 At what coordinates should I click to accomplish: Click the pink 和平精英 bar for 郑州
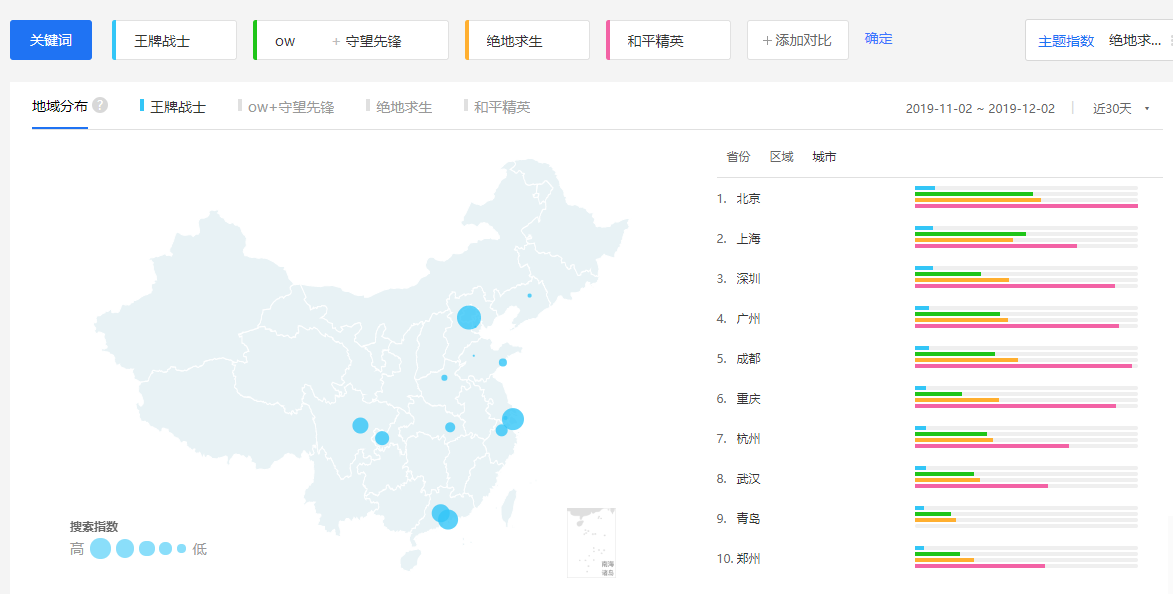point(980,566)
